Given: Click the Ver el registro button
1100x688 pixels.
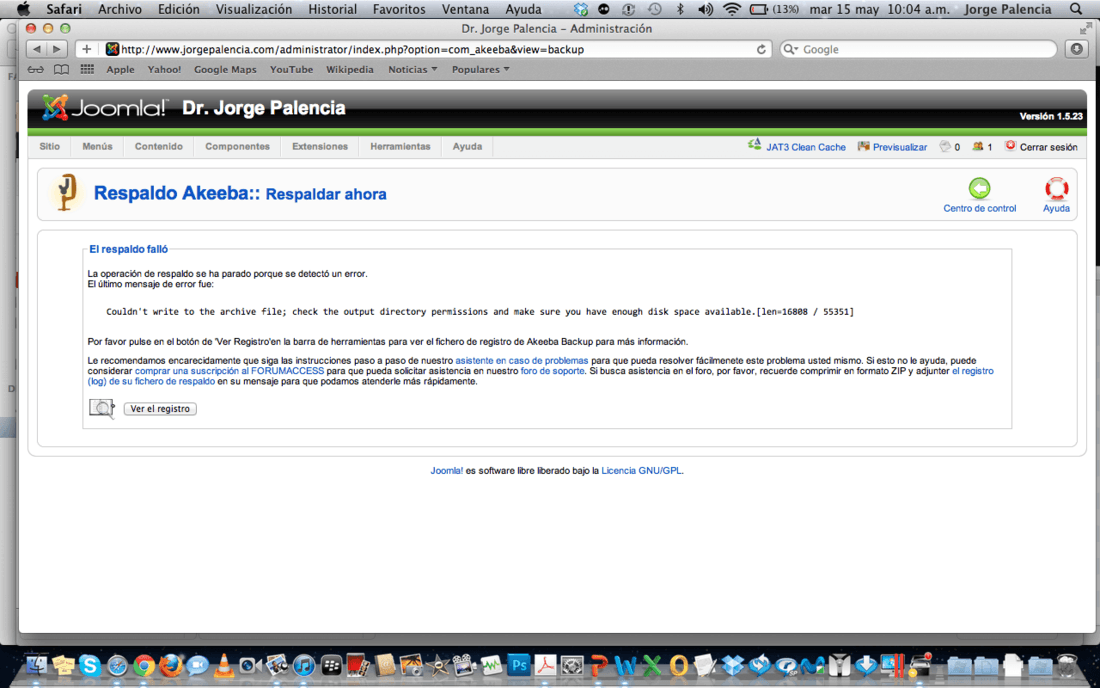Looking at the screenshot, I should click(x=160, y=408).
